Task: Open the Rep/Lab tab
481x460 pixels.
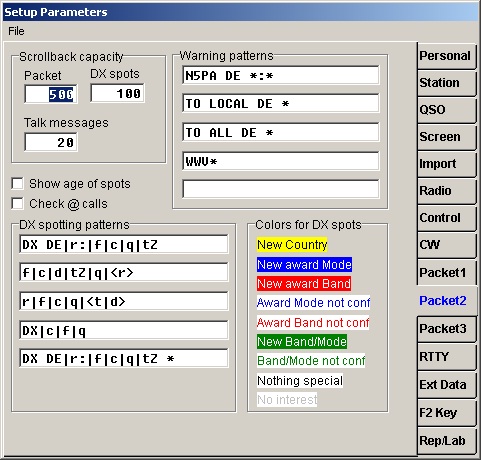Action: (x=446, y=441)
